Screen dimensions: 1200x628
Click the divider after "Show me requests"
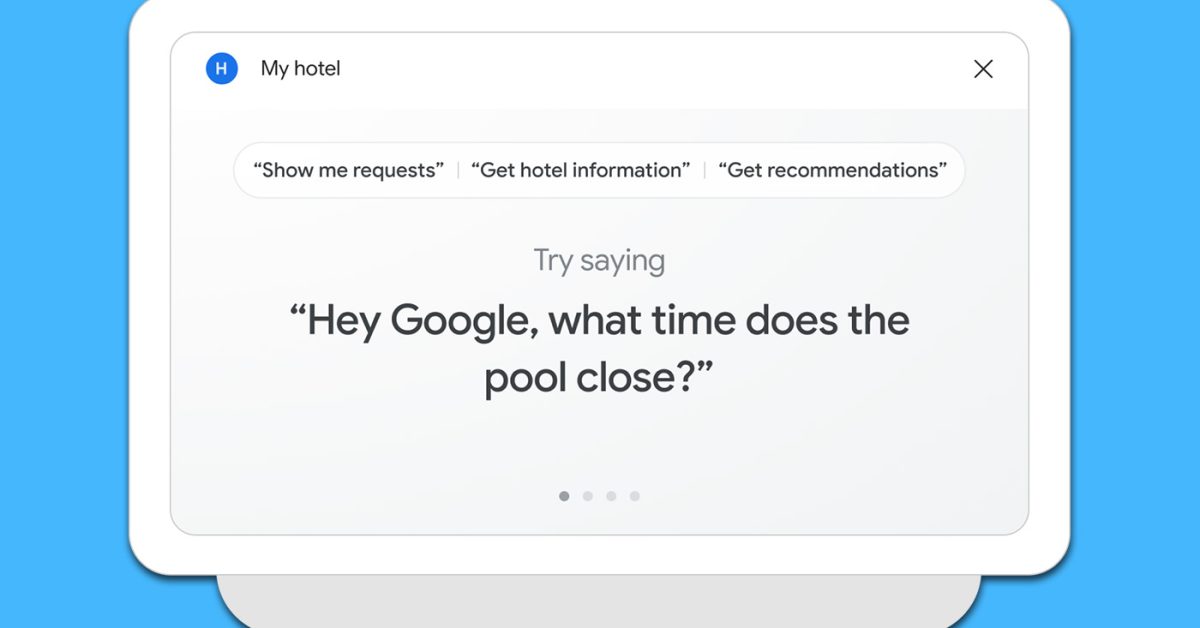(x=458, y=170)
